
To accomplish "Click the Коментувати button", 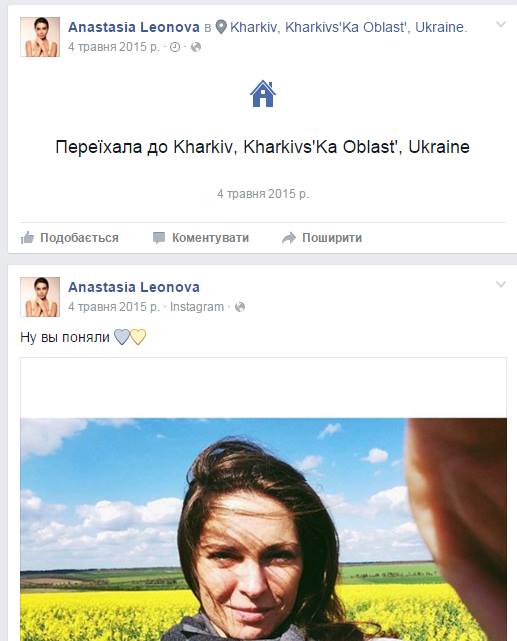I will tap(201, 238).
